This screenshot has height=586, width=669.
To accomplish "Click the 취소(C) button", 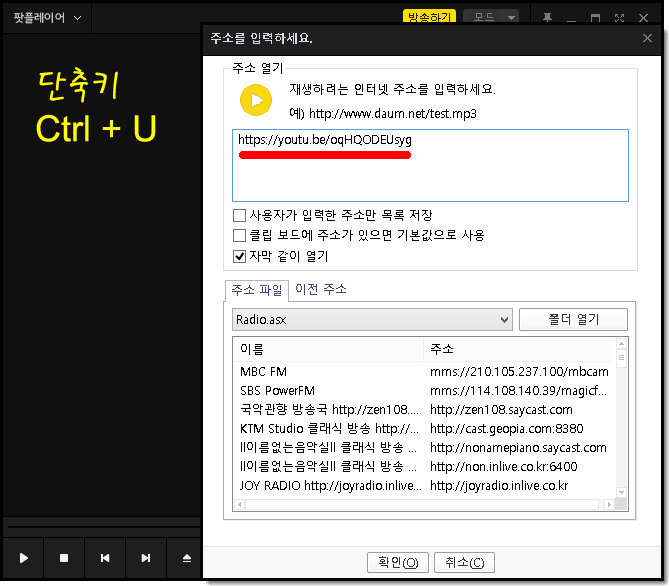I will coord(464,563).
